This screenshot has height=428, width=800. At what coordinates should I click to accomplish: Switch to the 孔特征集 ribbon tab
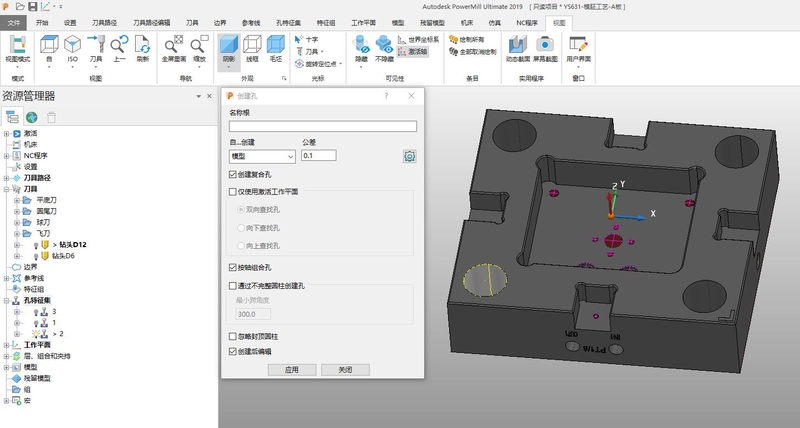point(288,23)
